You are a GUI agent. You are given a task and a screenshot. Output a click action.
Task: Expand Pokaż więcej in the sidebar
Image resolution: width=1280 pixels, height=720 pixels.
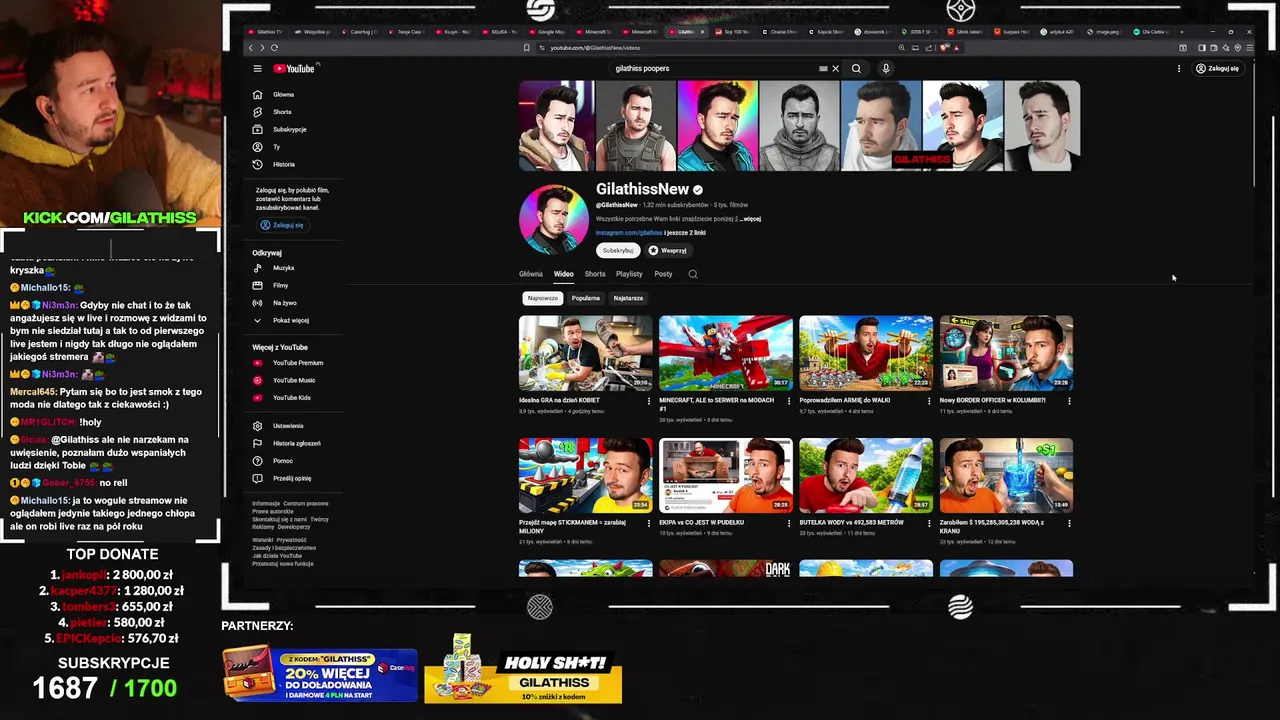(x=290, y=320)
